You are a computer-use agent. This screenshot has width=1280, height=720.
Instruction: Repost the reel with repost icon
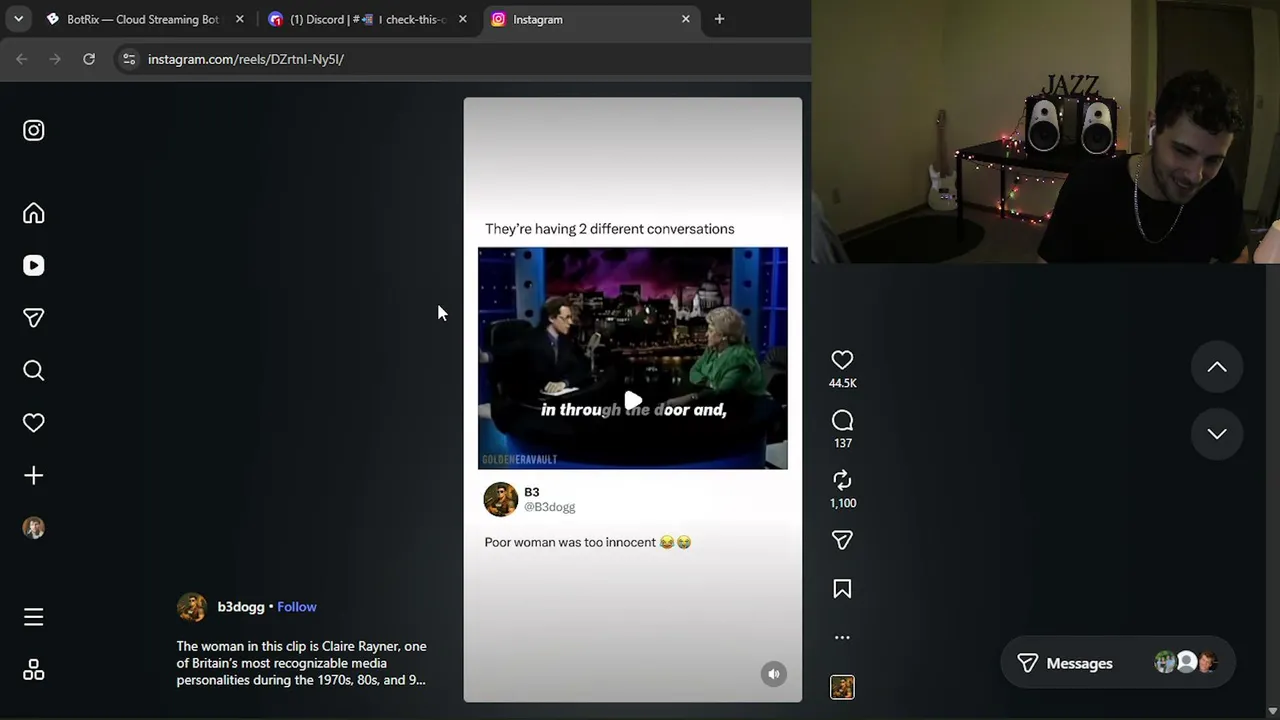[842, 480]
